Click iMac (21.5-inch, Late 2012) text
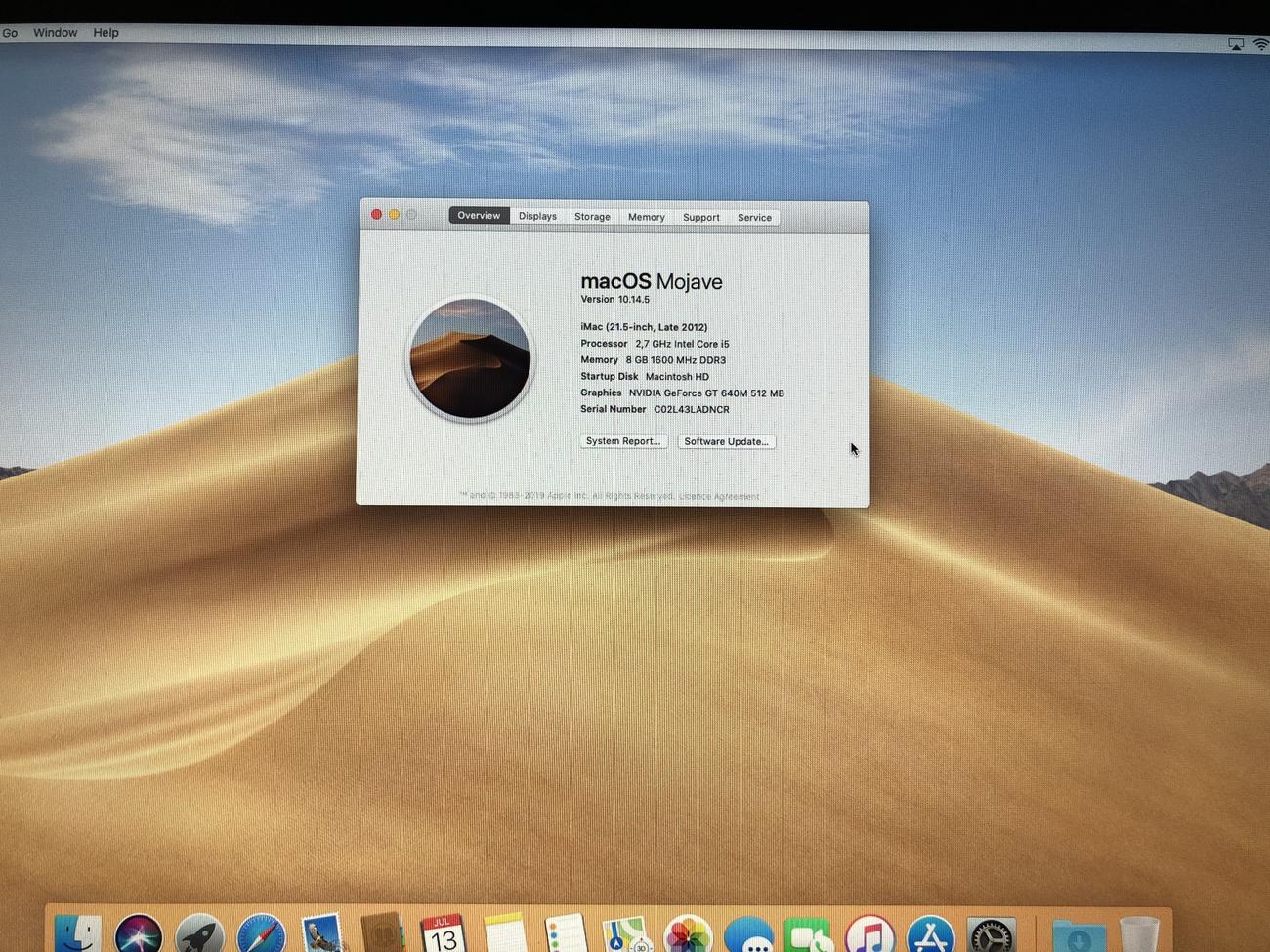 click(644, 327)
